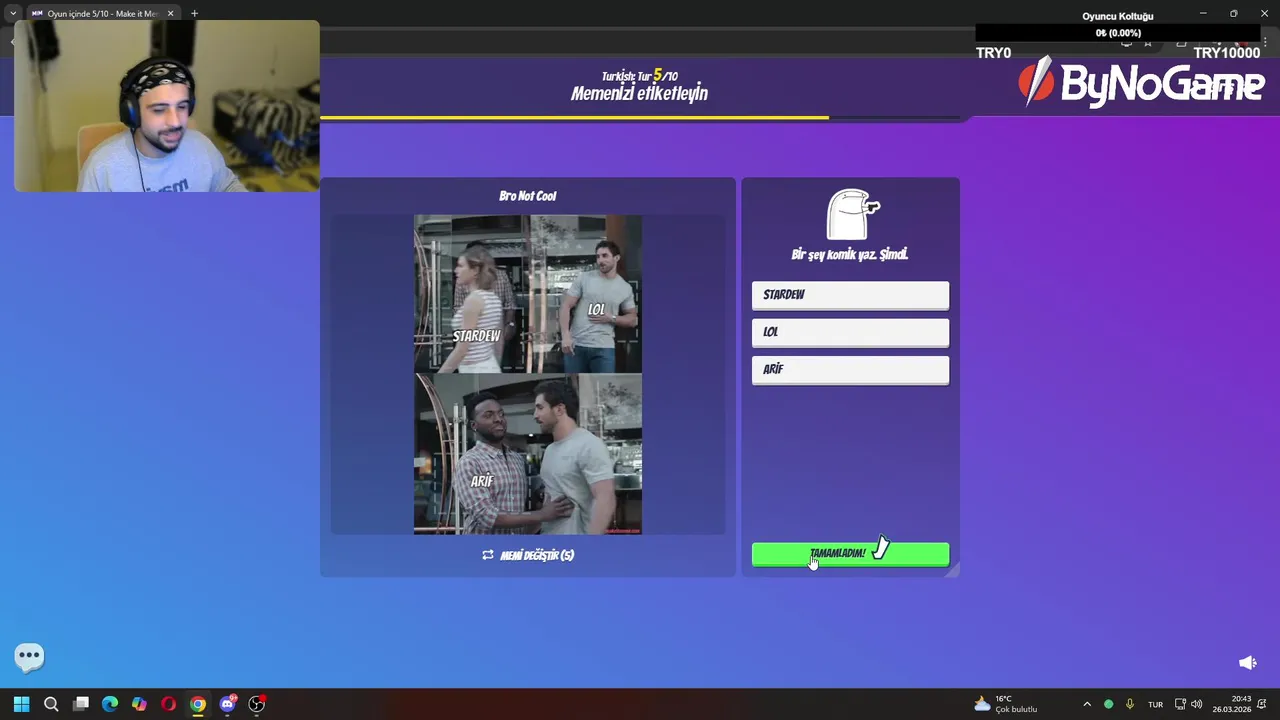The image size is (1280, 720).
Task: Open the chat bubble icon
Action: click(29, 657)
